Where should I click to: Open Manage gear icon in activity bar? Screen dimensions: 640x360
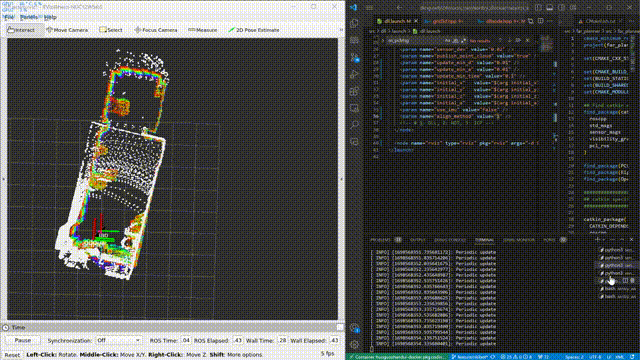click(x=354, y=345)
